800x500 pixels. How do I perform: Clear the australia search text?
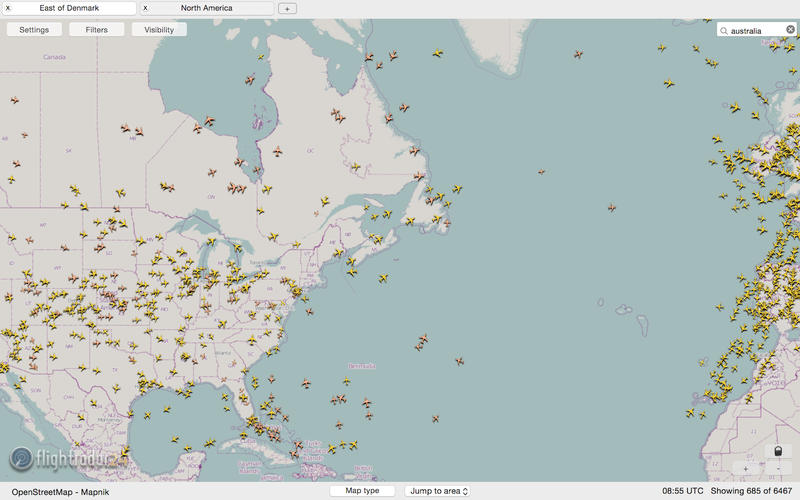790,30
